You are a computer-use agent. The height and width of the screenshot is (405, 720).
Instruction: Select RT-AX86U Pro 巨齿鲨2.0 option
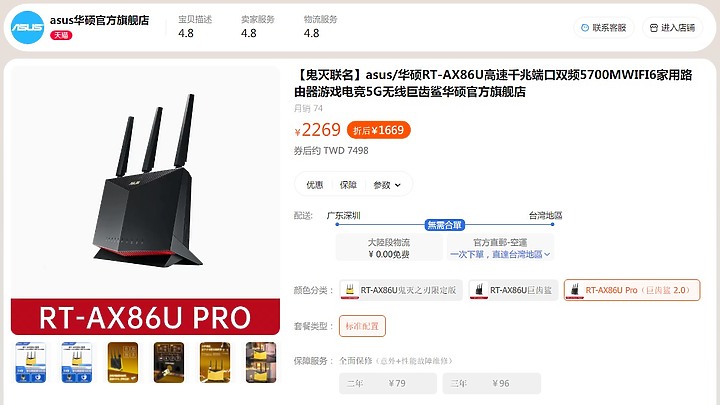[632, 290]
